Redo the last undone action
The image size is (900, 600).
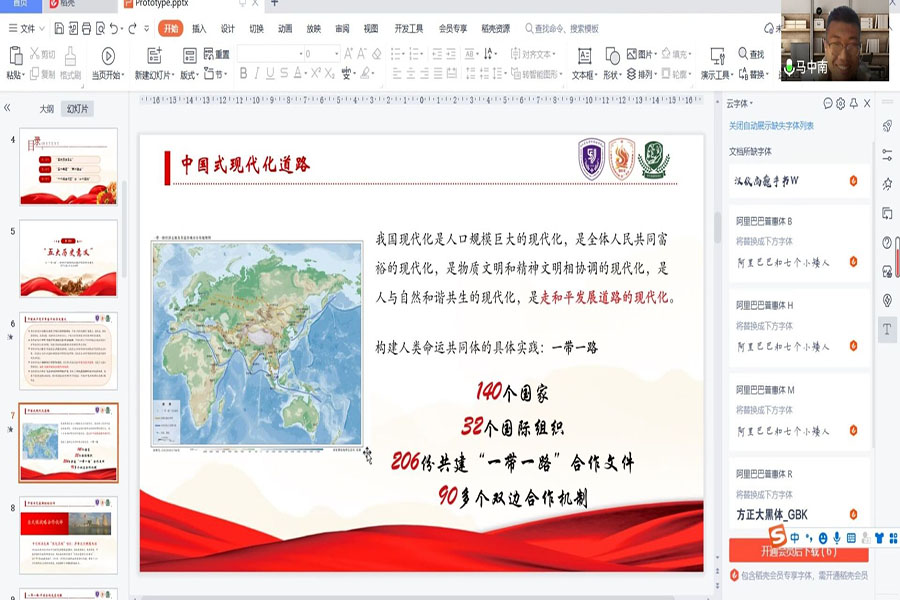(x=133, y=28)
